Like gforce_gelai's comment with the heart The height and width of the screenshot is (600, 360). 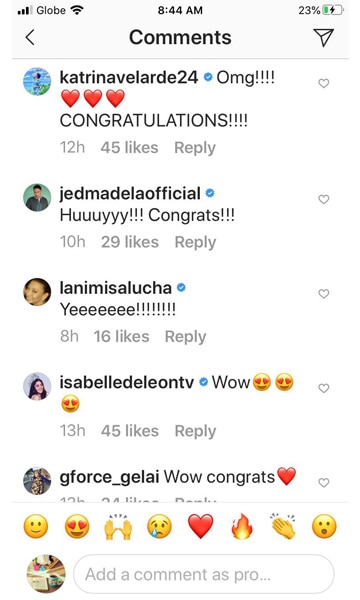pos(324,483)
